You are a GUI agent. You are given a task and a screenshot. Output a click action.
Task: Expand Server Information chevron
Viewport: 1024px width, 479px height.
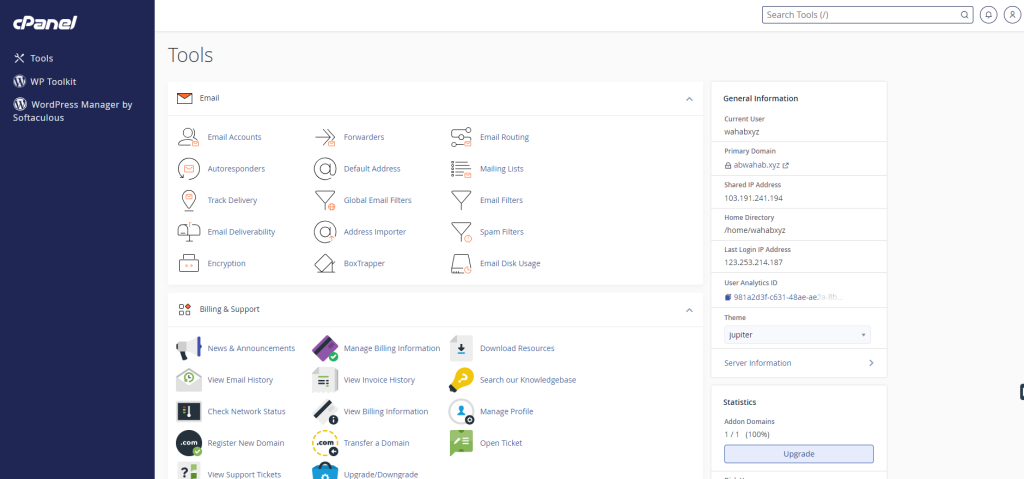click(870, 363)
